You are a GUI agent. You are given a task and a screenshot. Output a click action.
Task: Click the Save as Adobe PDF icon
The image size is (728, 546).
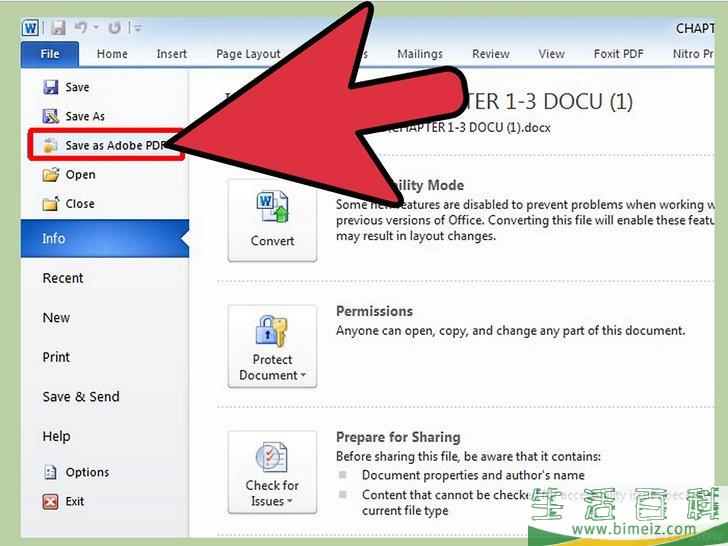click(51, 145)
